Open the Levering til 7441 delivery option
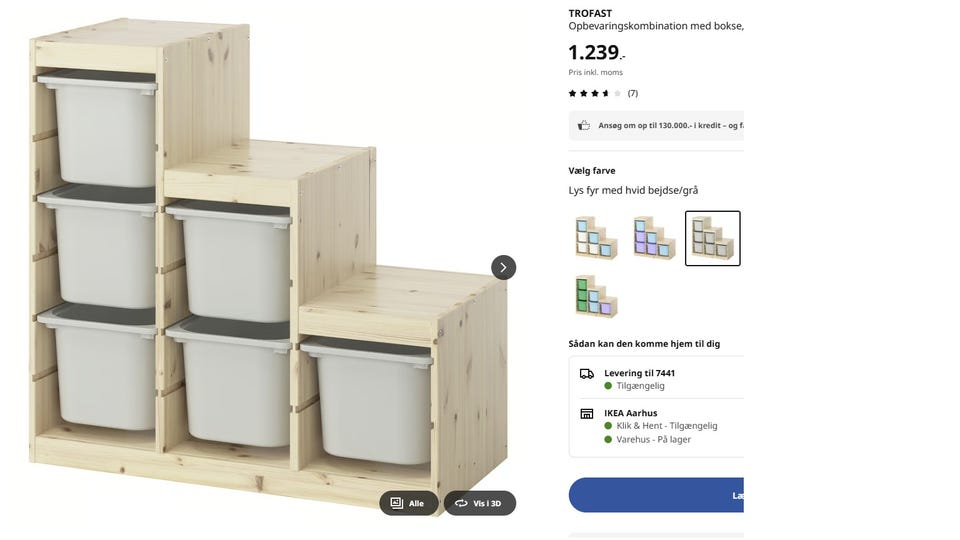This screenshot has height=540, width=960. point(640,373)
